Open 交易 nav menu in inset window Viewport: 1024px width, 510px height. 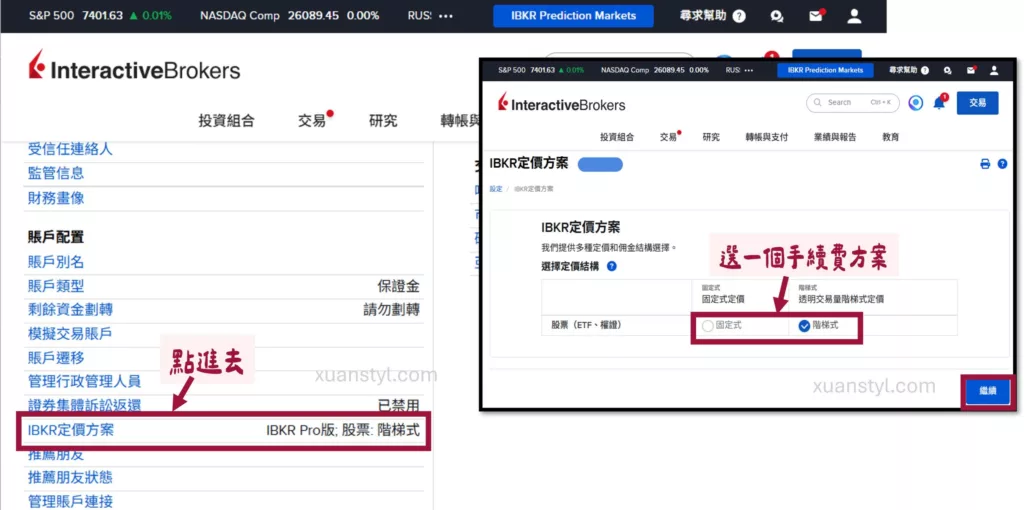668,137
